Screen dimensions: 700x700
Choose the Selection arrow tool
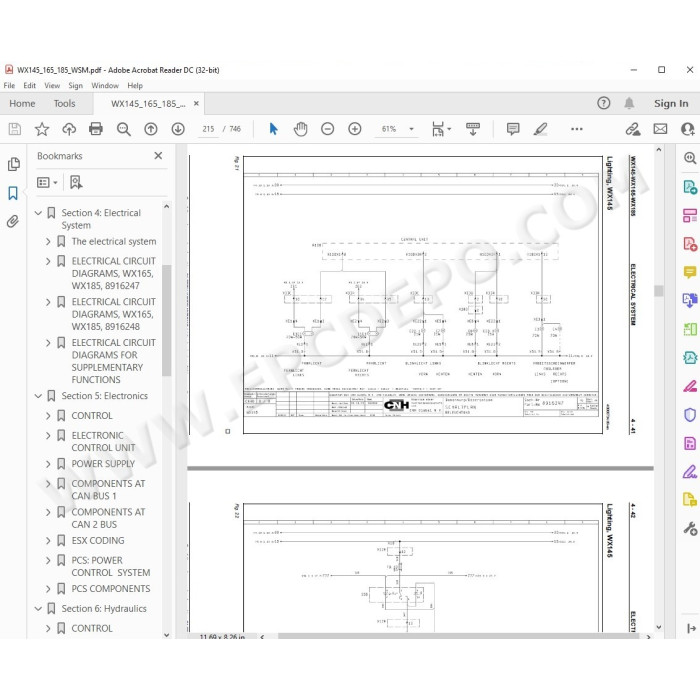273,129
